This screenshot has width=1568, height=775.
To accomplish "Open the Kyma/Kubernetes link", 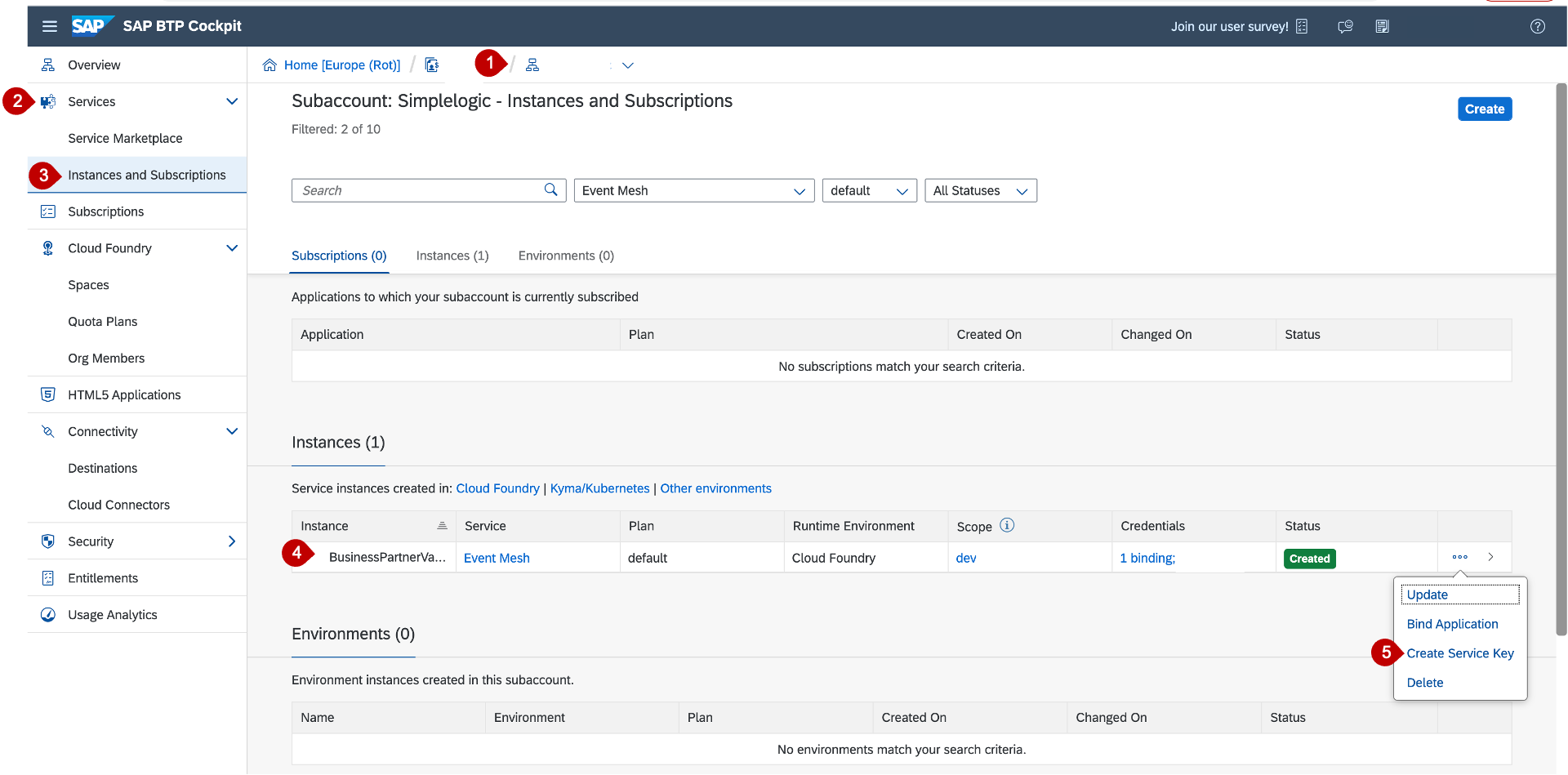I will click(599, 488).
